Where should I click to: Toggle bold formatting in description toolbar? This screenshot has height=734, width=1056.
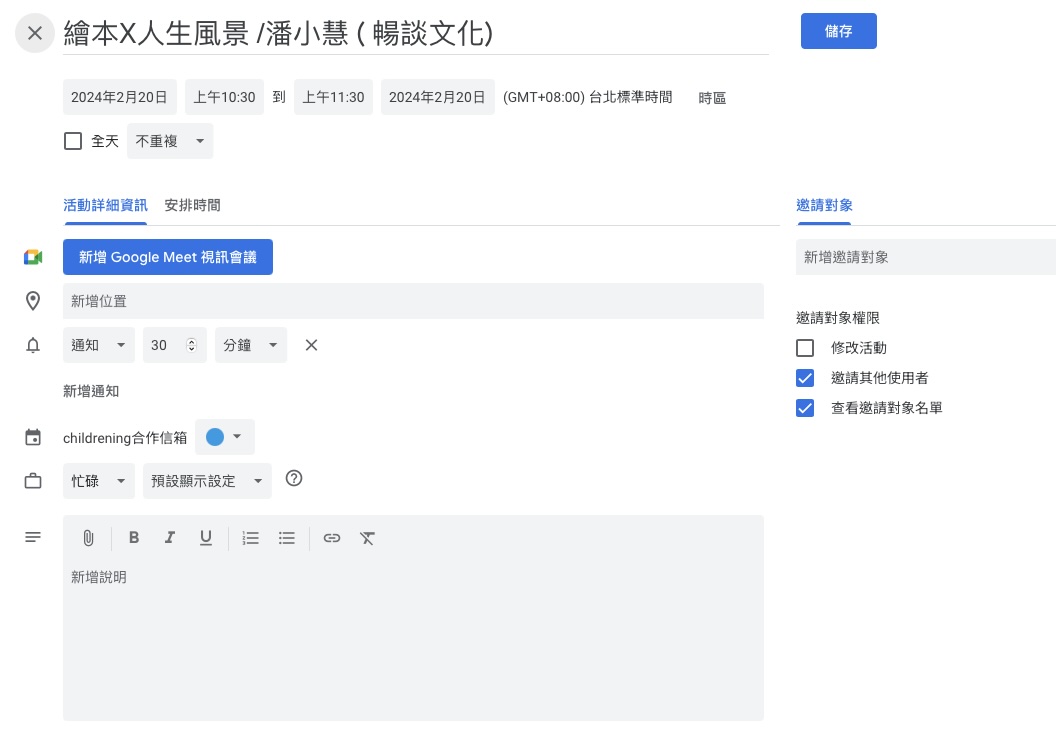coord(133,538)
